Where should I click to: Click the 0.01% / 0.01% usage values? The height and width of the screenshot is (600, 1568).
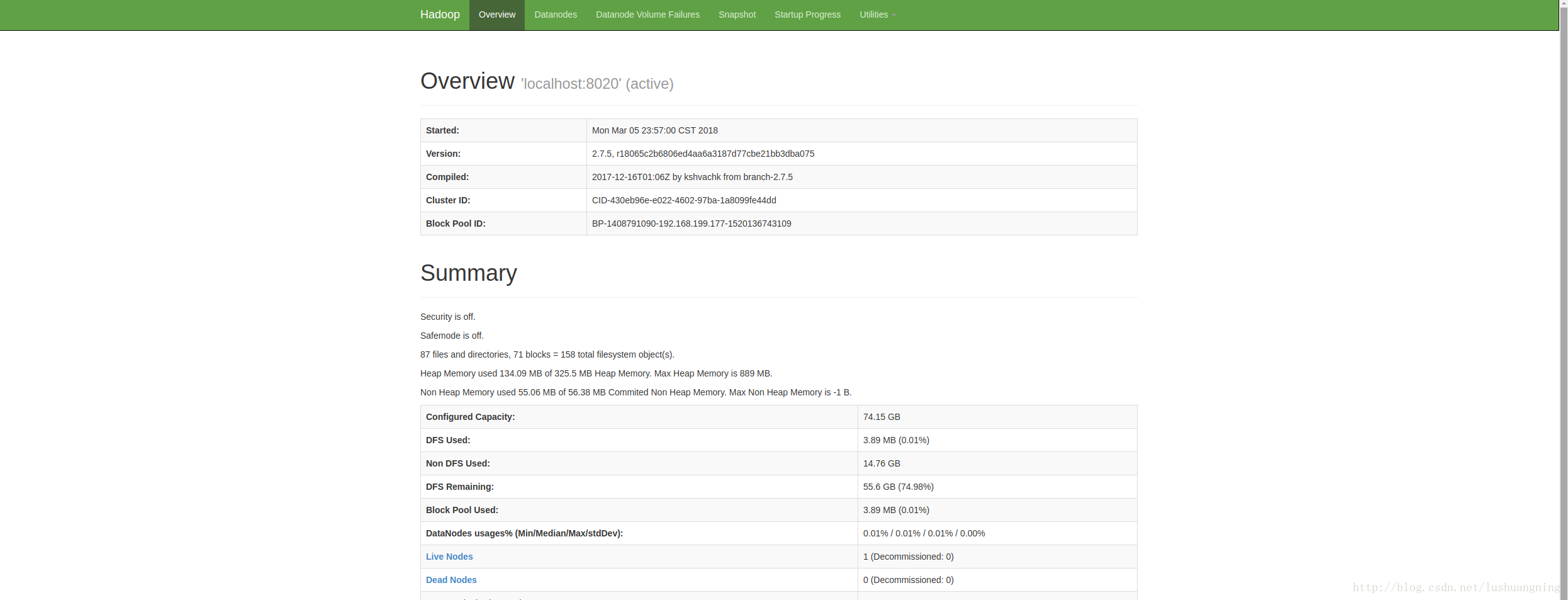[924, 533]
